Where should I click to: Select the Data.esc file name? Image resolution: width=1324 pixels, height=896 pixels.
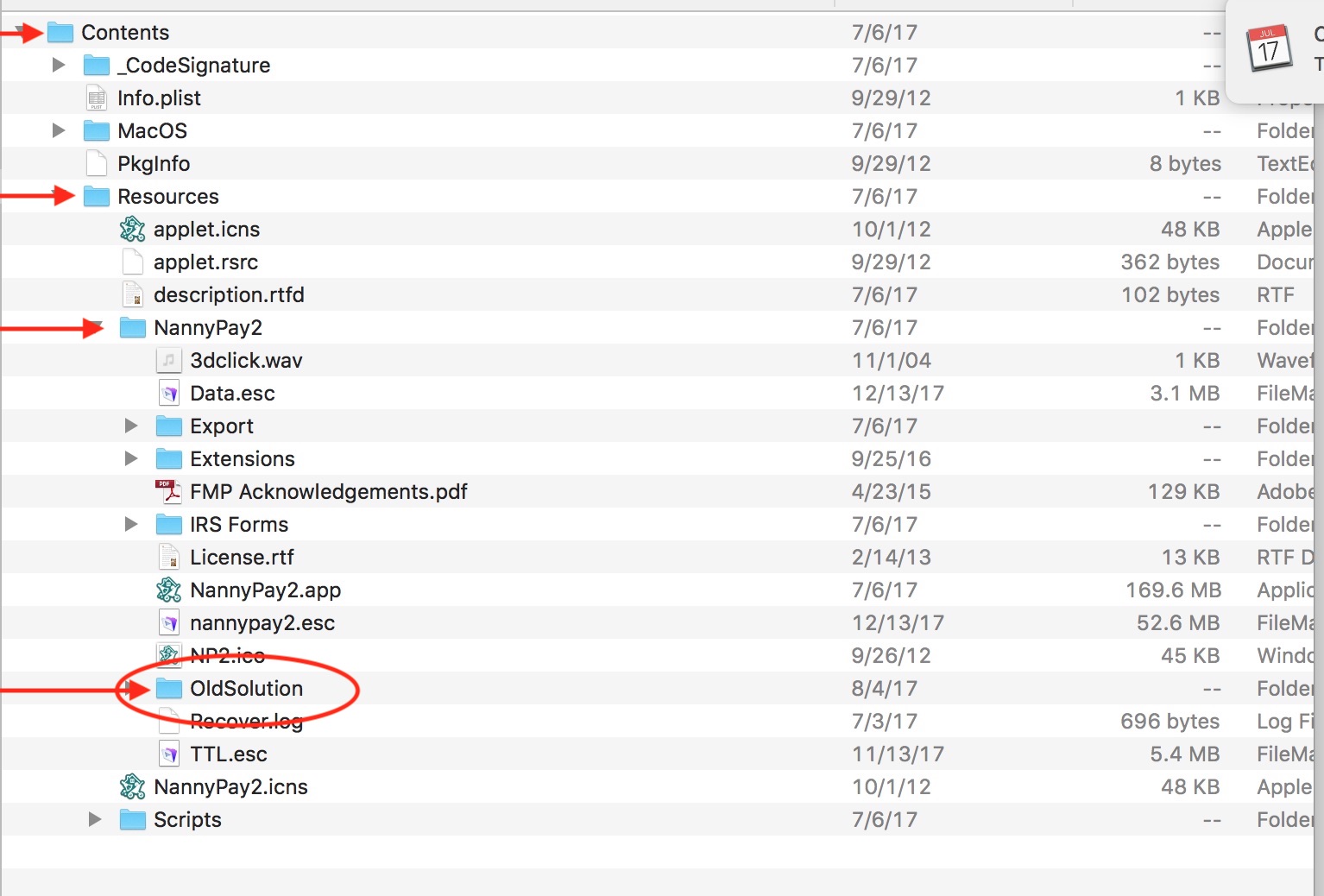click(x=232, y=394)
